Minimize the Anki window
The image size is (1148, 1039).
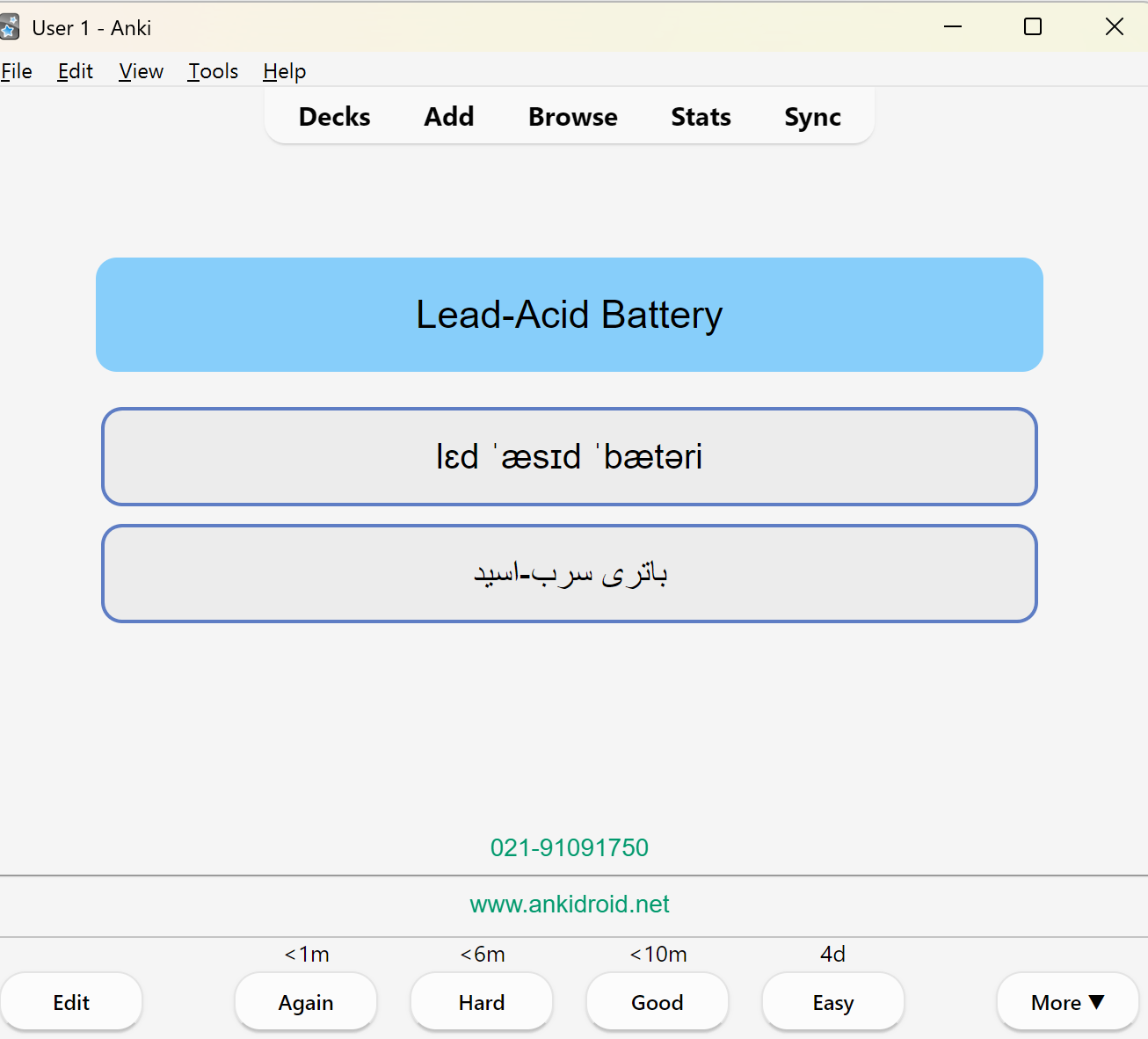click(x=953, y=26)
